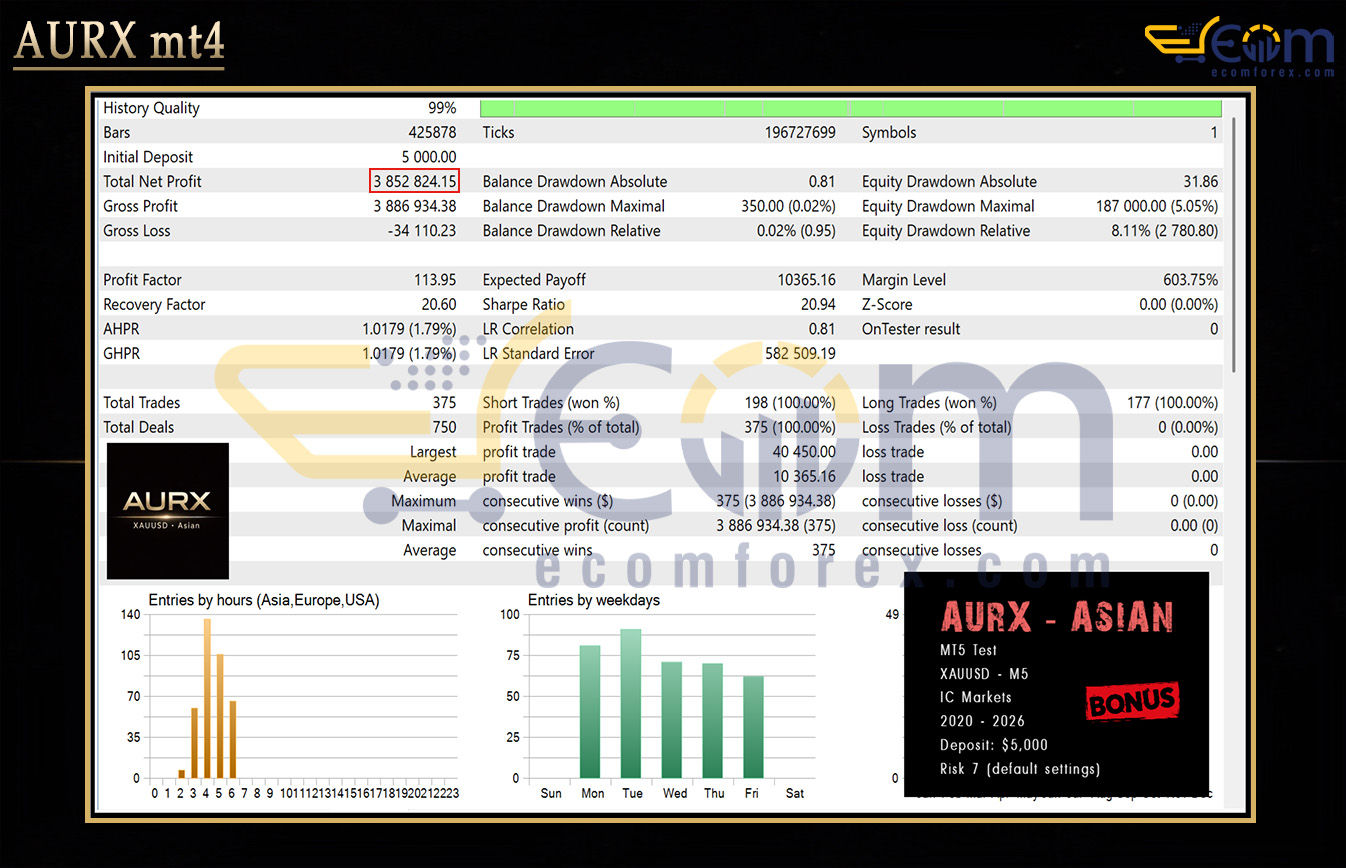Click the green History Quality progress bar

click(x=851, y=107)
